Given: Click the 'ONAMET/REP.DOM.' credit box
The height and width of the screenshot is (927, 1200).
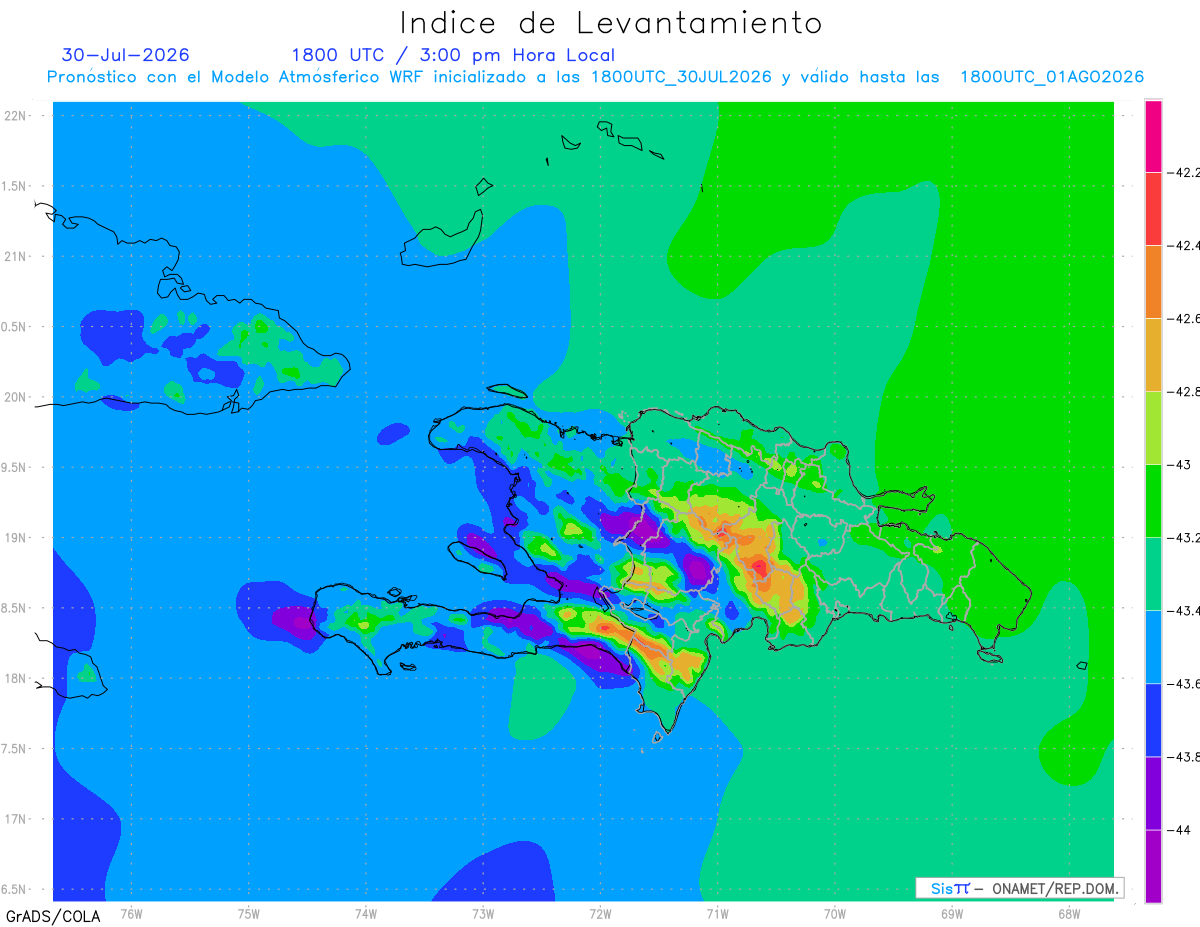Looking at the screenshot, I should click(1020, 888).
